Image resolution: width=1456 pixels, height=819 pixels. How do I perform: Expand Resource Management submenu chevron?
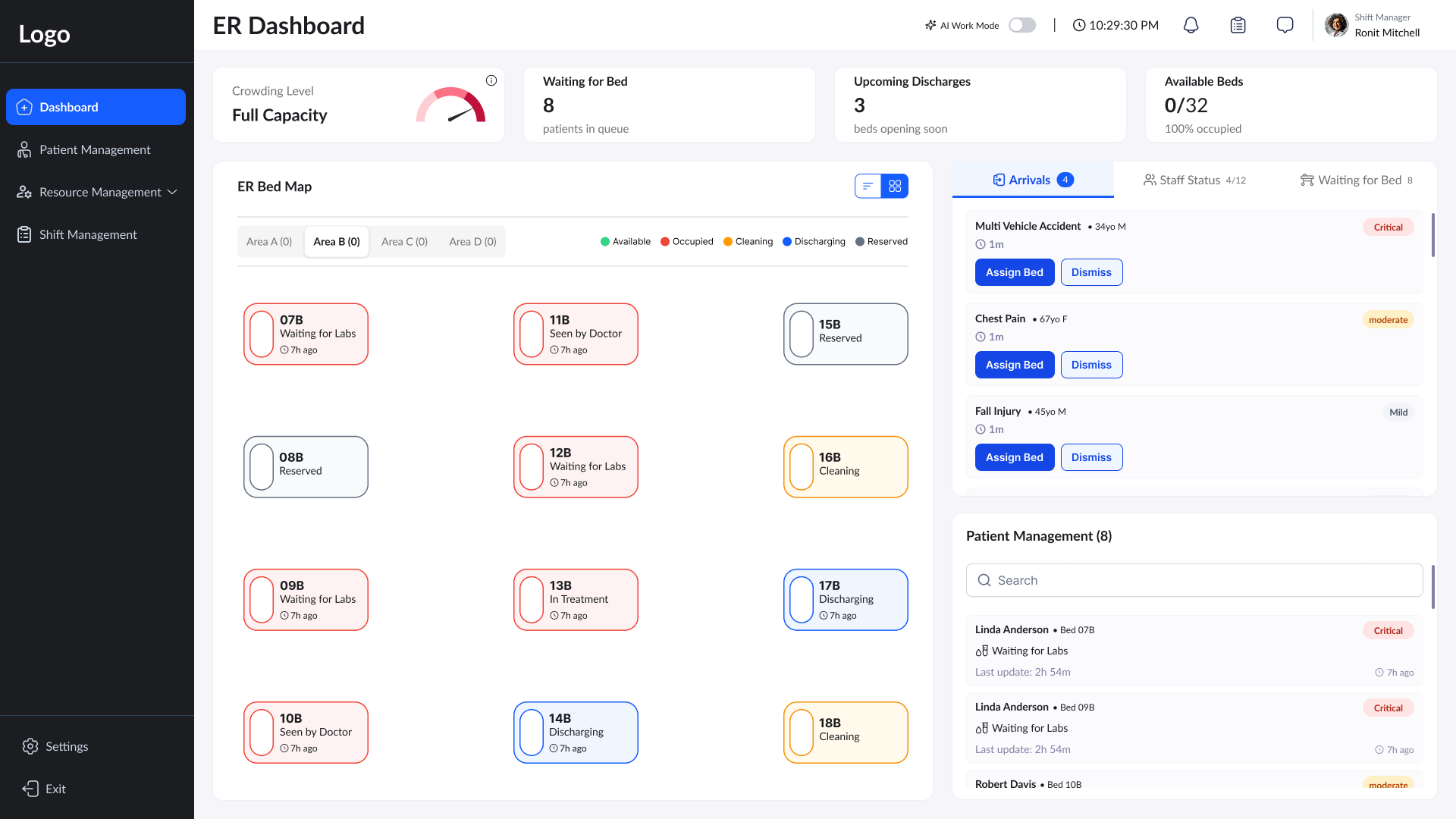point(172,192)
